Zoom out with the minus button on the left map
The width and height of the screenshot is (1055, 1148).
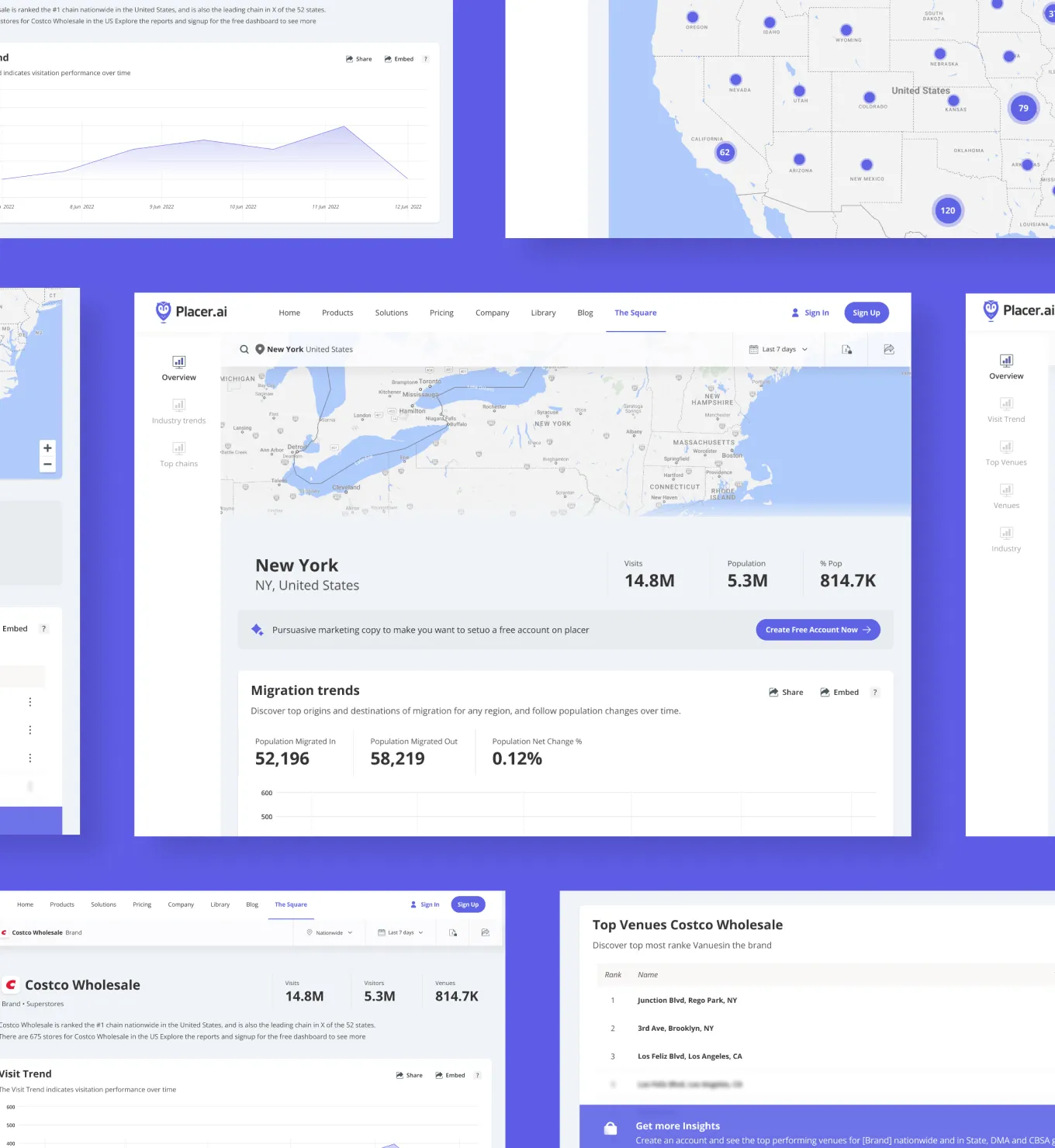click(x=47, y=465)
